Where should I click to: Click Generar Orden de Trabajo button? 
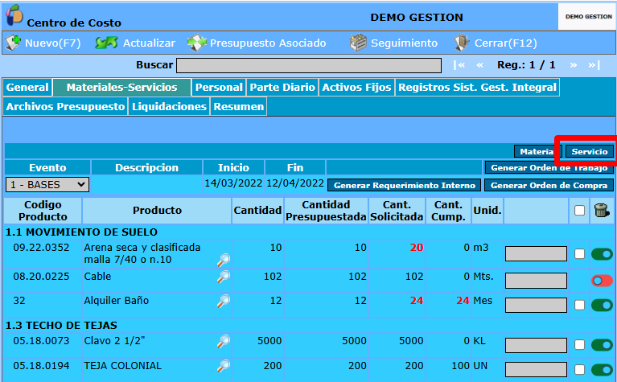(549, 168)
